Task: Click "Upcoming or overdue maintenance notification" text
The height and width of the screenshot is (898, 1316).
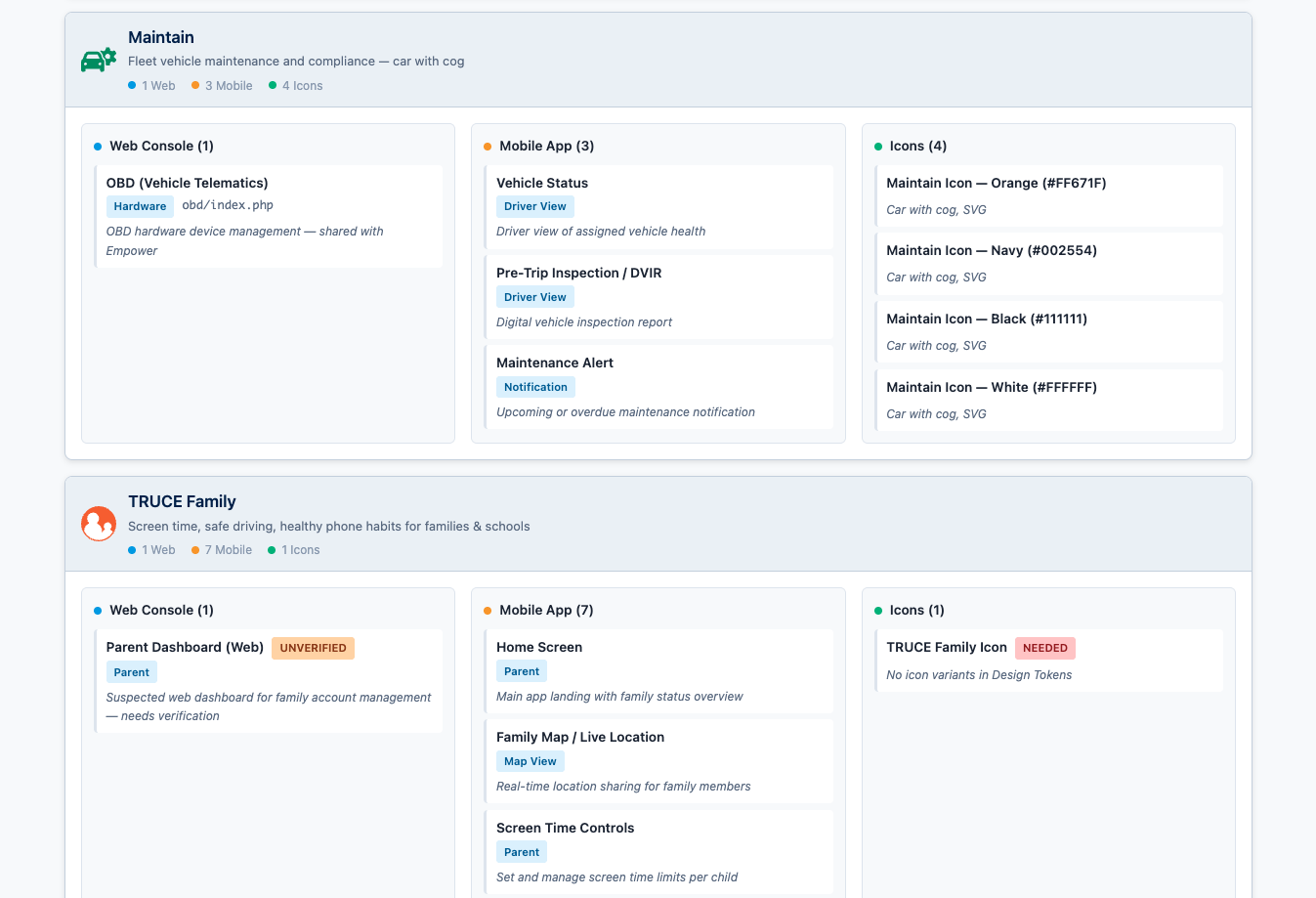Action: 625,412
